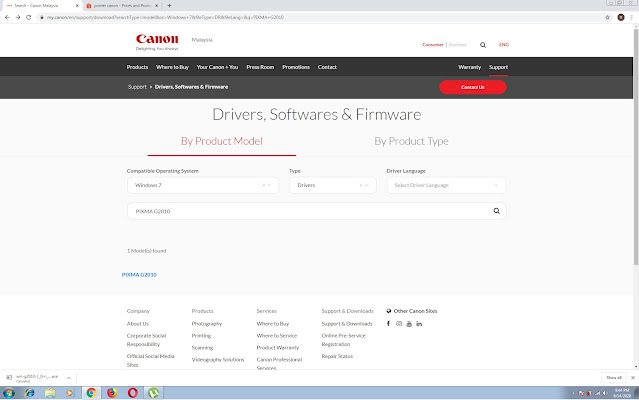Open Your Canon + You menu
Screen dimensions: 639x400
point(217,67)
